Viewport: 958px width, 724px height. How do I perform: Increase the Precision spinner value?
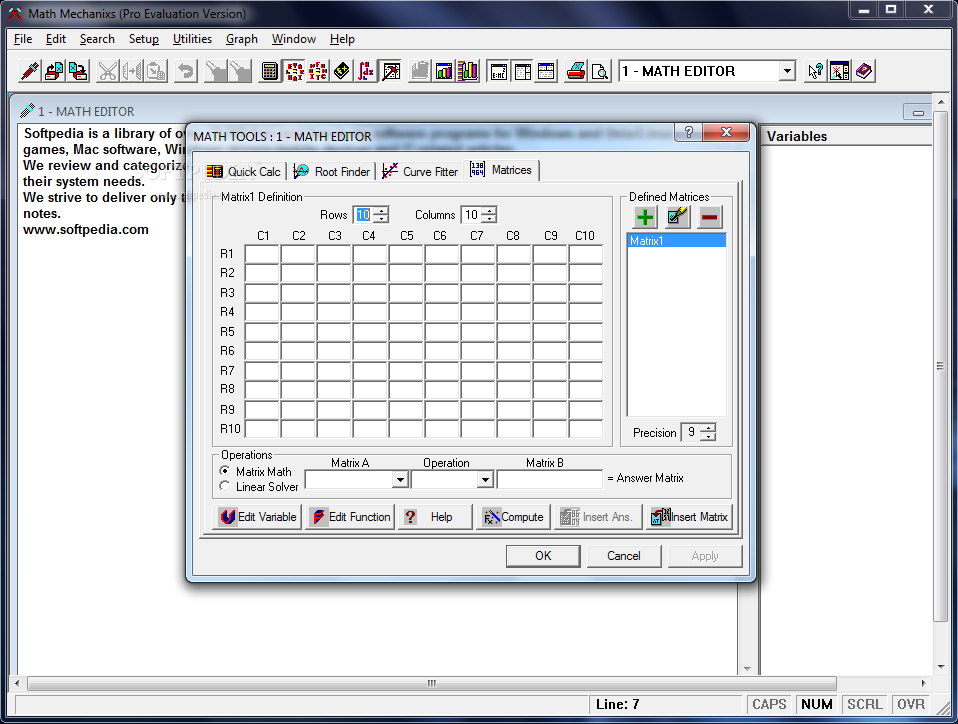click(x=708, y=428)
